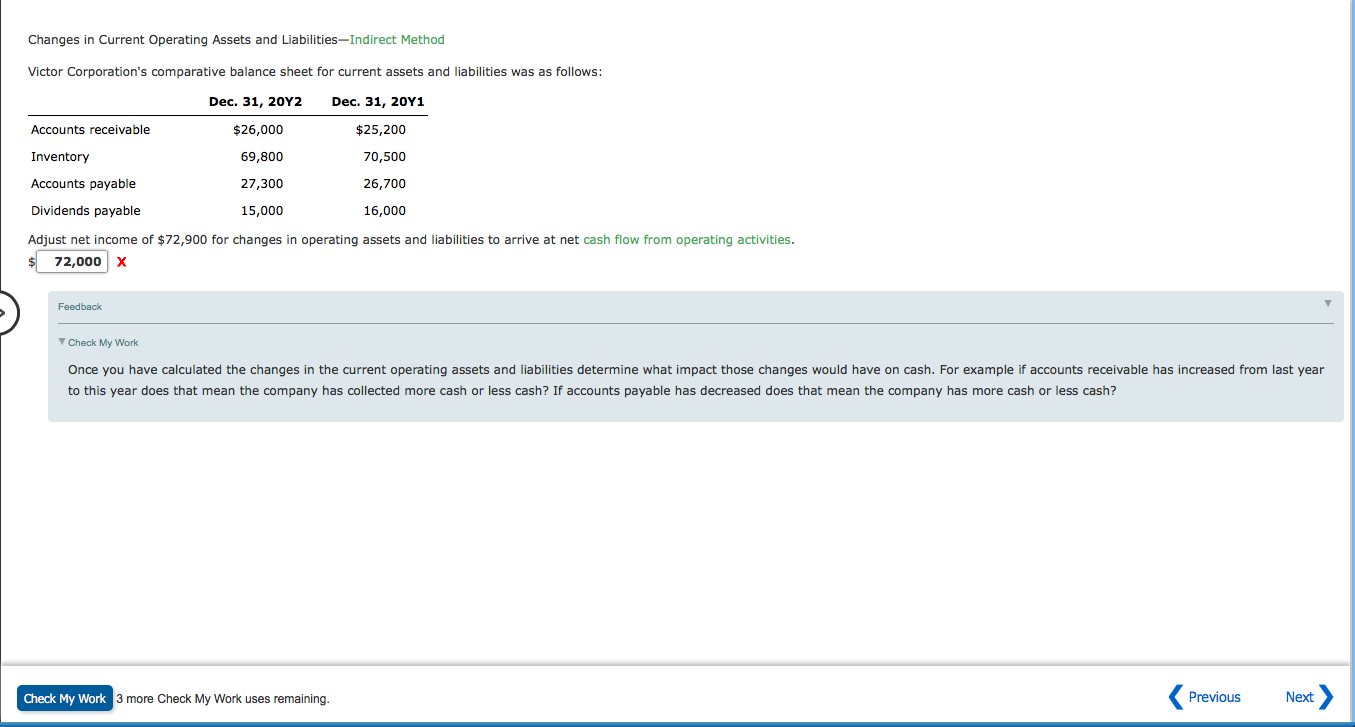Click the Dec. 31, 20Y2 column header

coord(255,102)
